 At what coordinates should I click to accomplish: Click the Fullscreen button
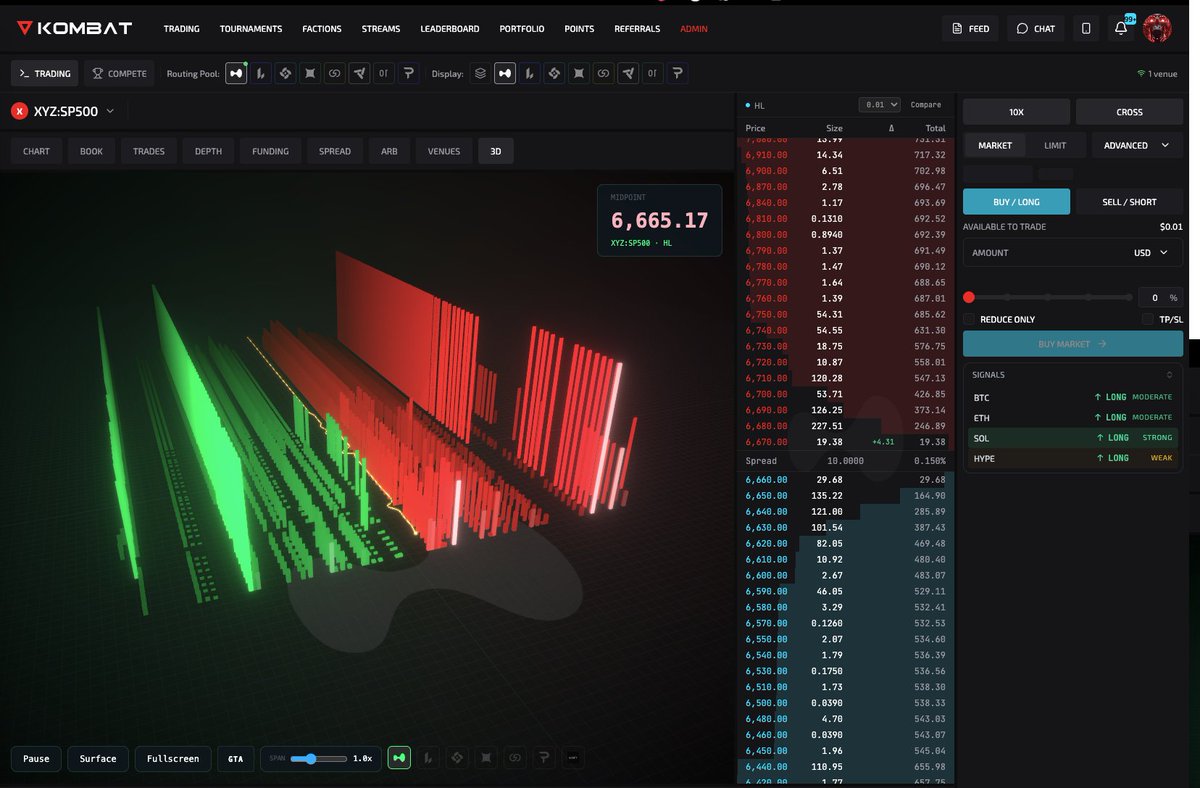(x=173, y=758)
